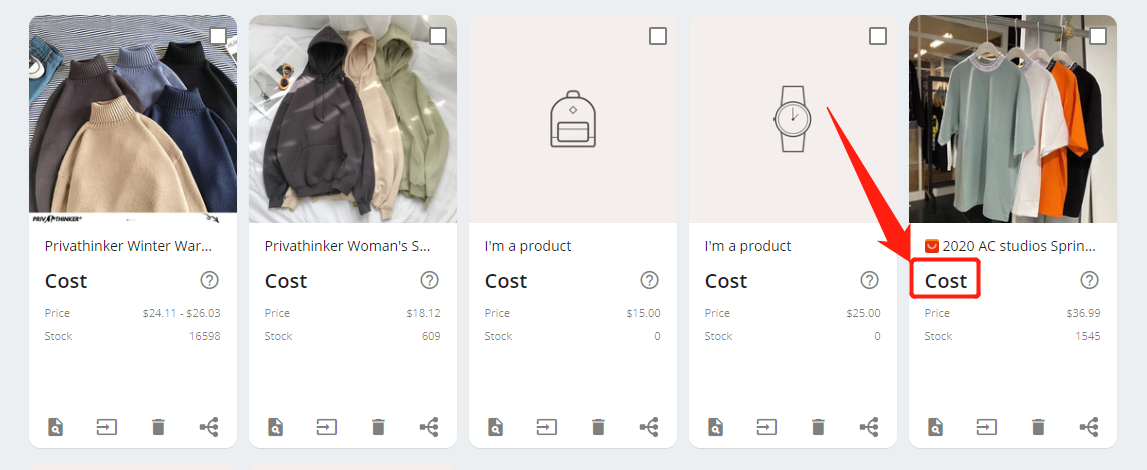Open "Privathinker Woman's S..." product title

[347, 246]
